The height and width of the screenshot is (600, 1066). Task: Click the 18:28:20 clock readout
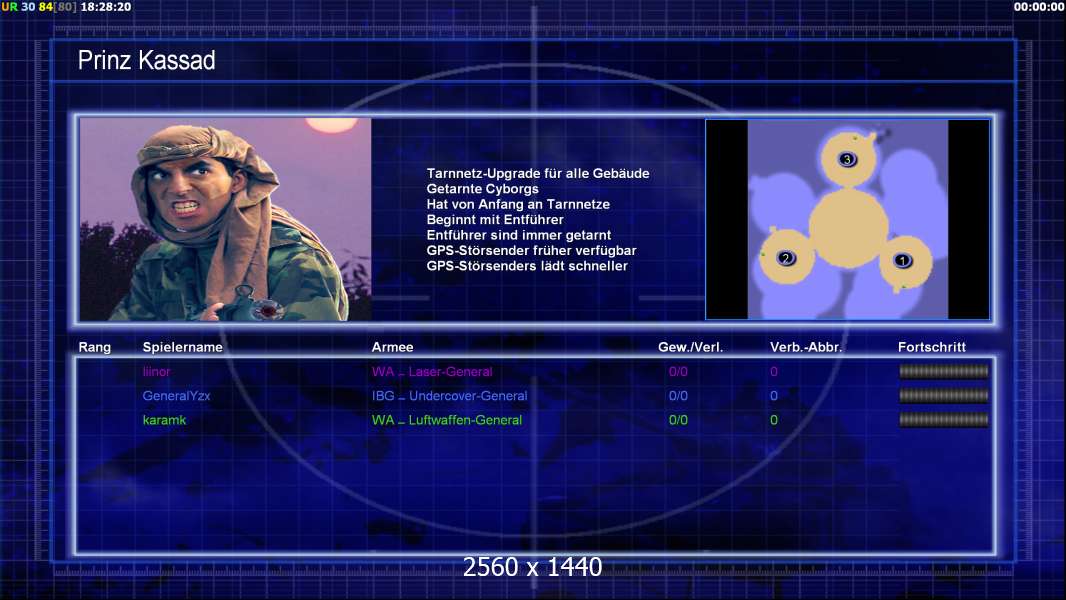coord(106,7)
